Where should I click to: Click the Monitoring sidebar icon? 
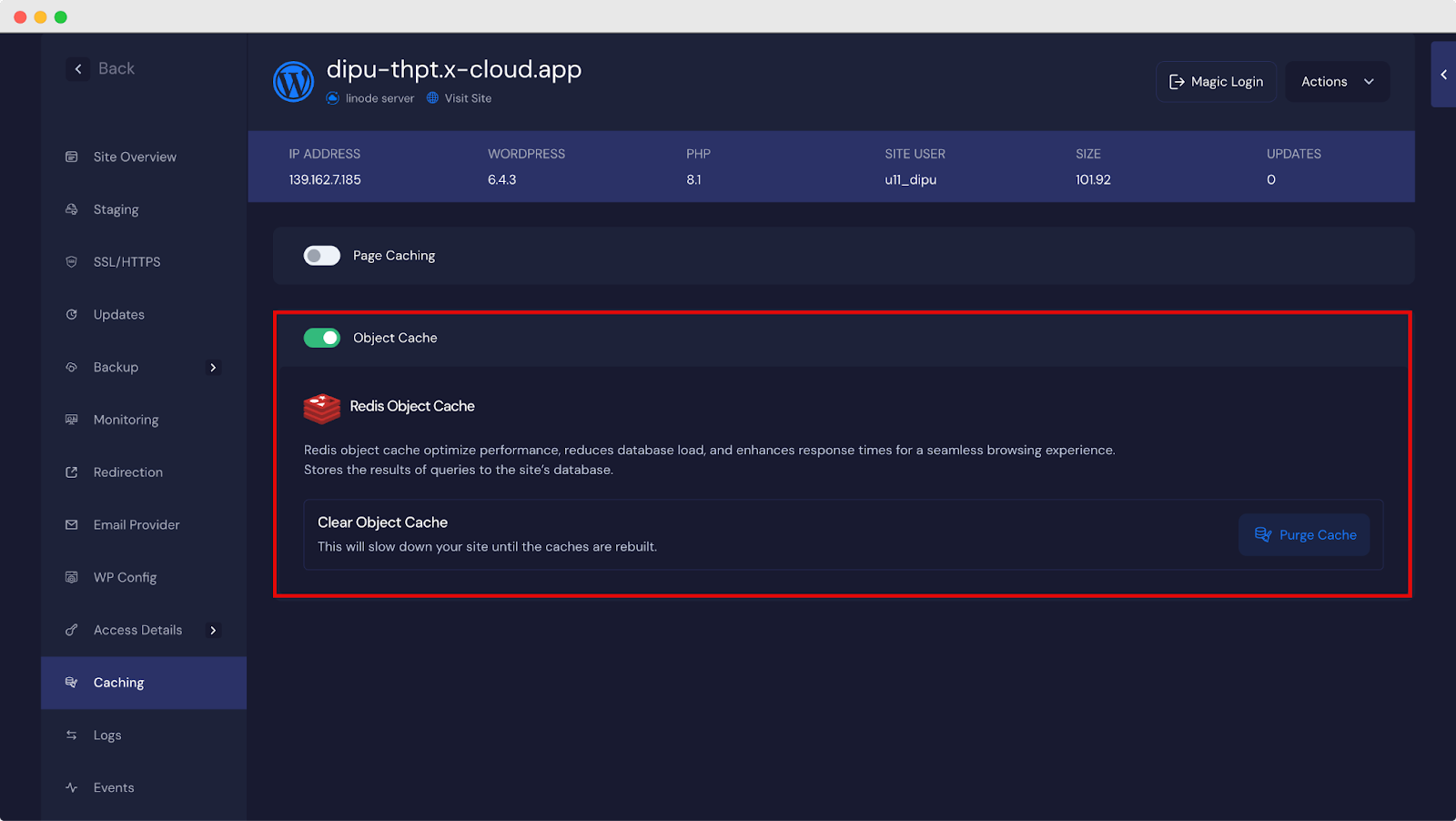click(72, 420)
